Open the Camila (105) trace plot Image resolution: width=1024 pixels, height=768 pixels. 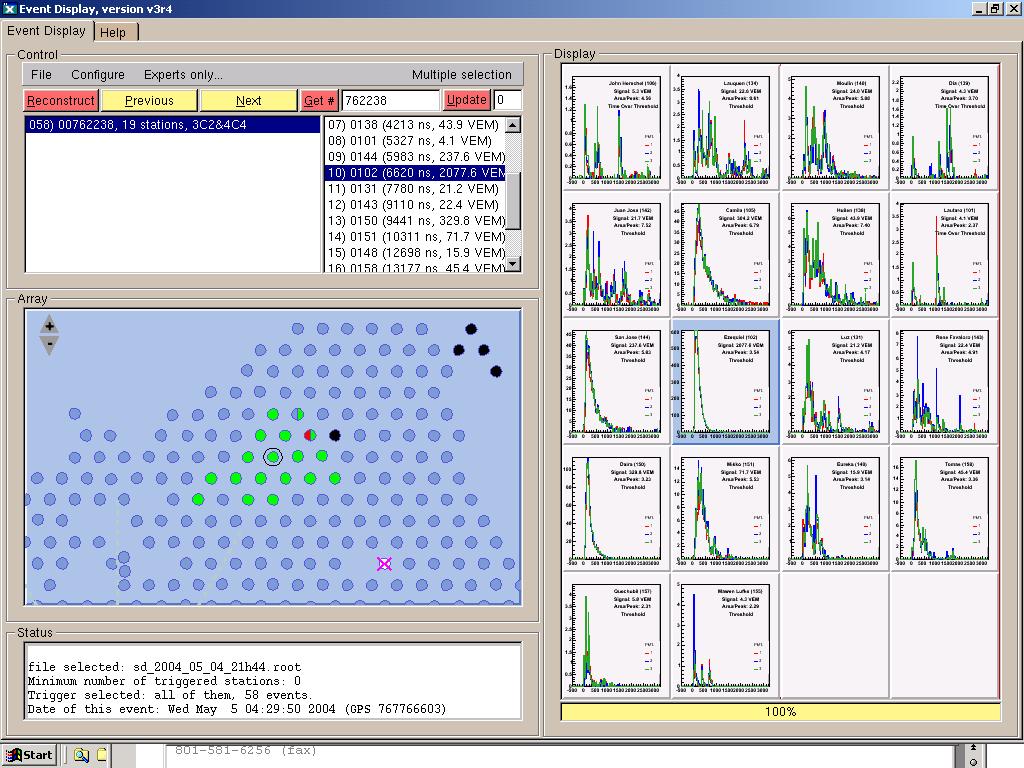pyautogui.click(x=725, y=254)
